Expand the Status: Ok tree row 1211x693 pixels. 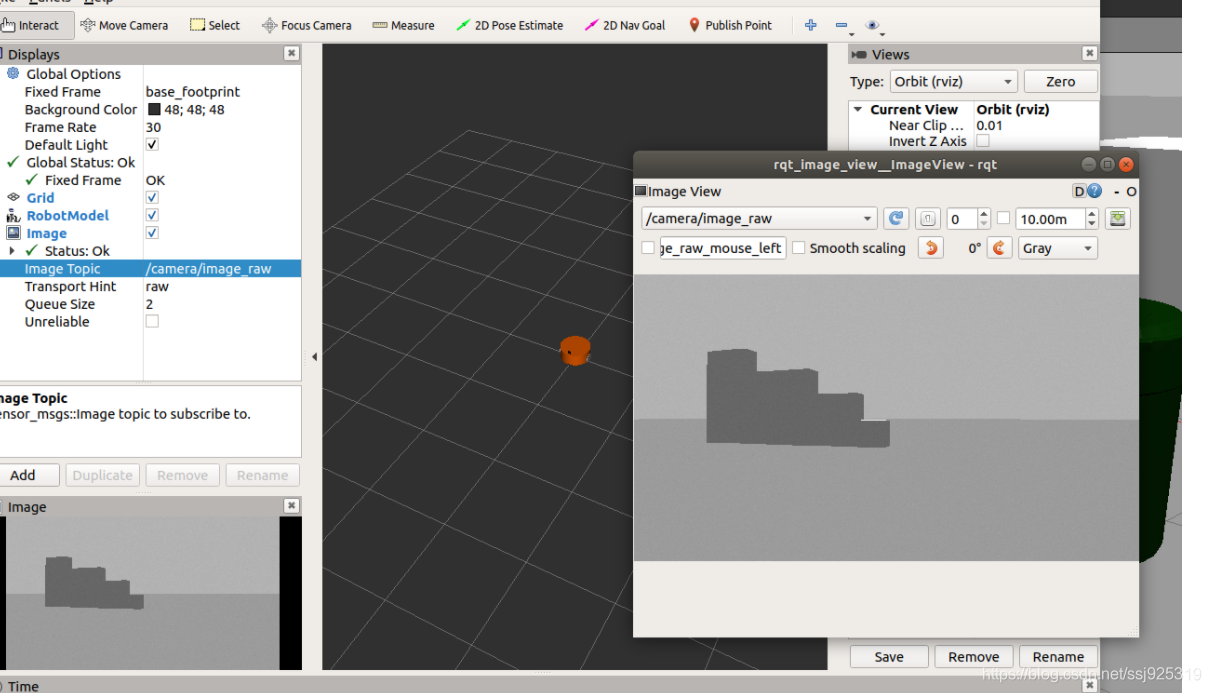pos(12,251)
